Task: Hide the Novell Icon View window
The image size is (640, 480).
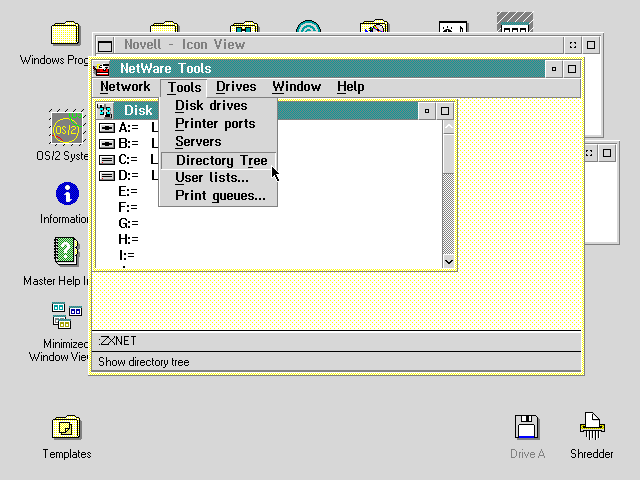Action: (x=573, y=45)
